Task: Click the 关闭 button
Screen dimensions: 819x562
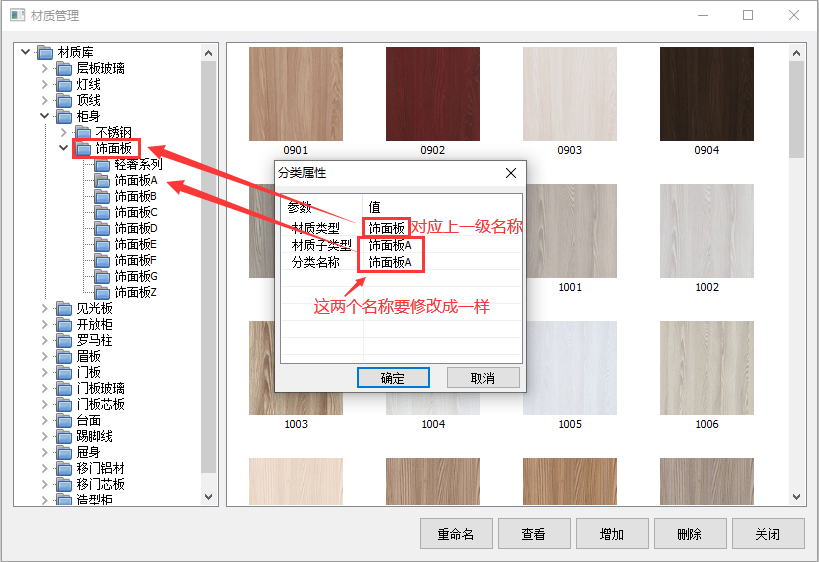Action: click(768, 534)
